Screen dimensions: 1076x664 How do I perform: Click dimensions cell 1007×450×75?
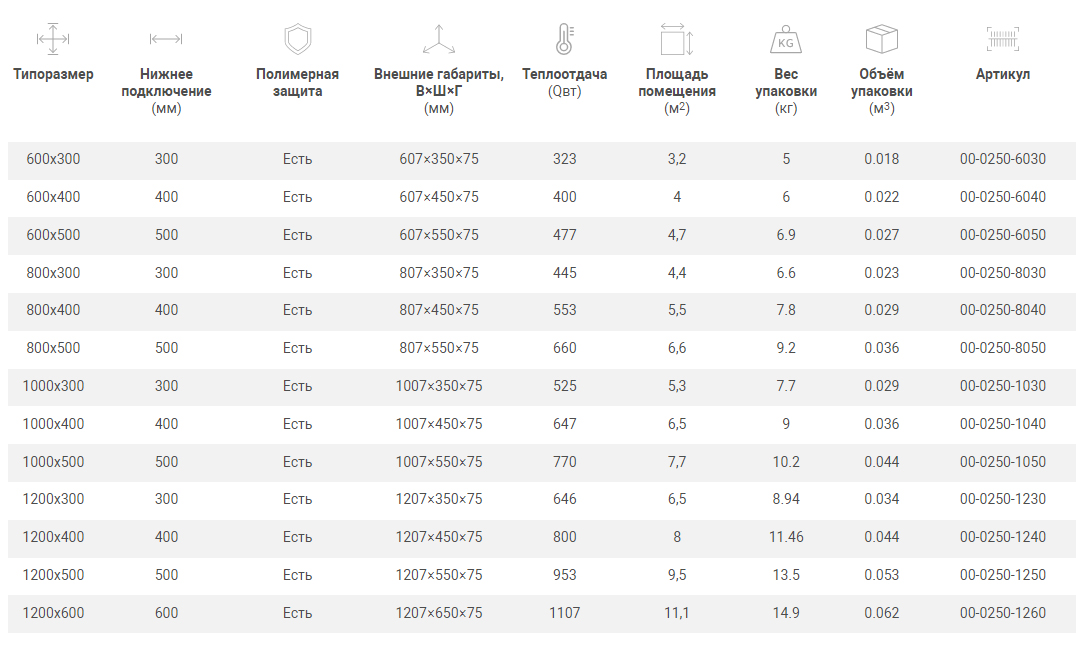click(439, 424)
